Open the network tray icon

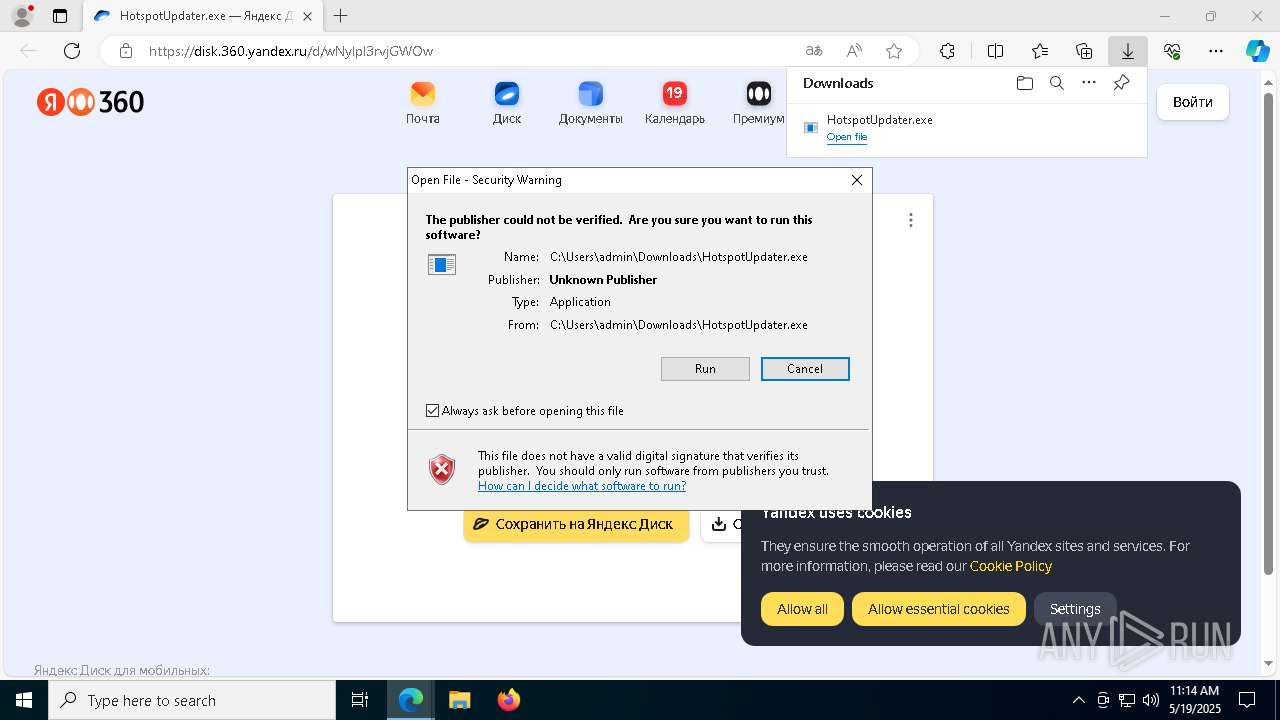(1127, 700)
